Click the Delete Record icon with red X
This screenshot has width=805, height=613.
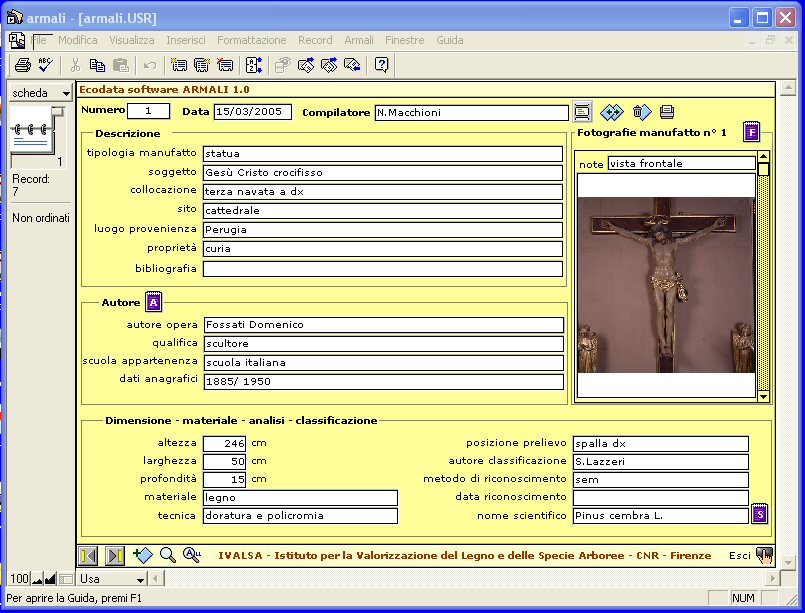pos(225,65)
